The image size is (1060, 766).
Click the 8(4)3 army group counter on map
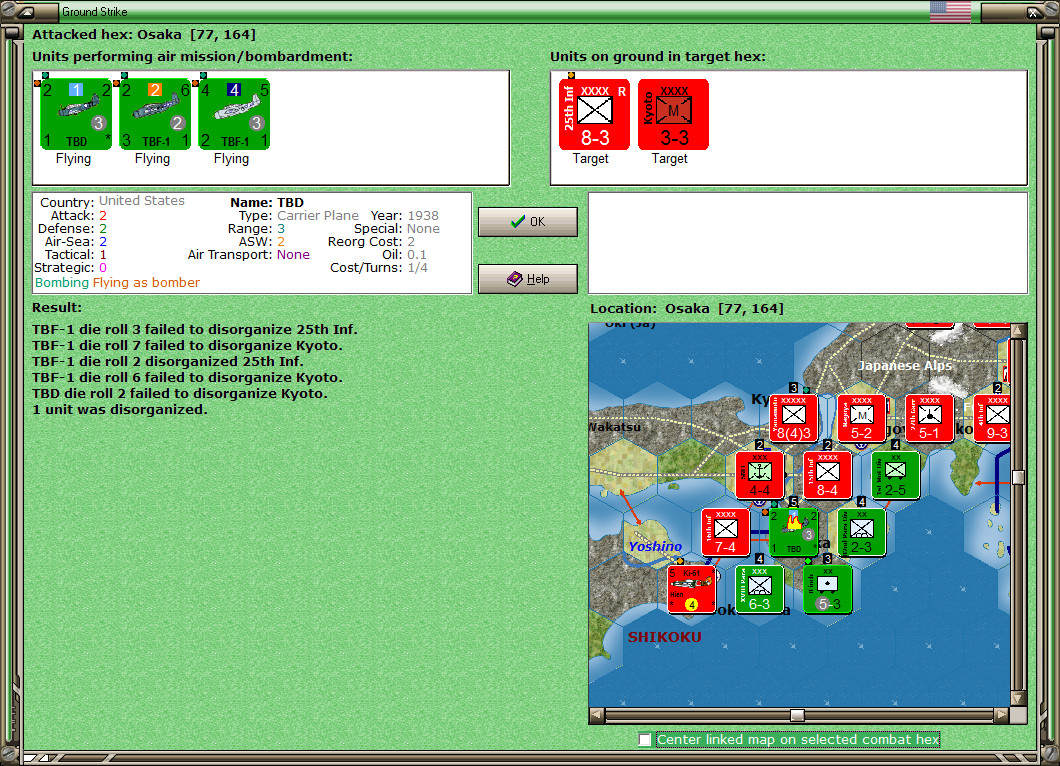(793, 418)
